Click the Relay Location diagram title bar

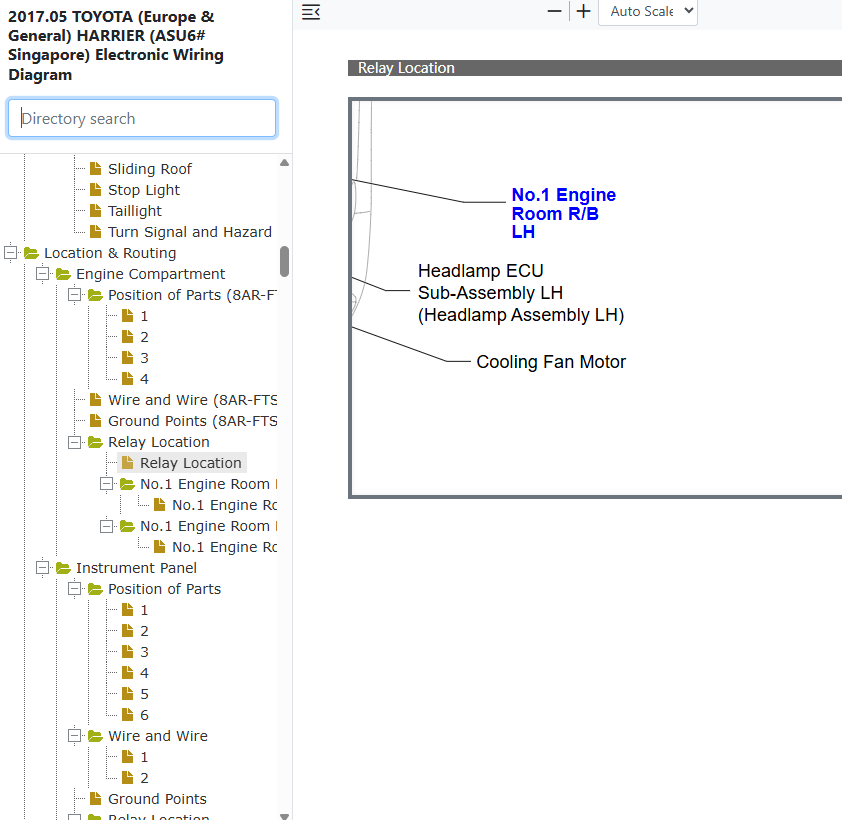(595, 68)
